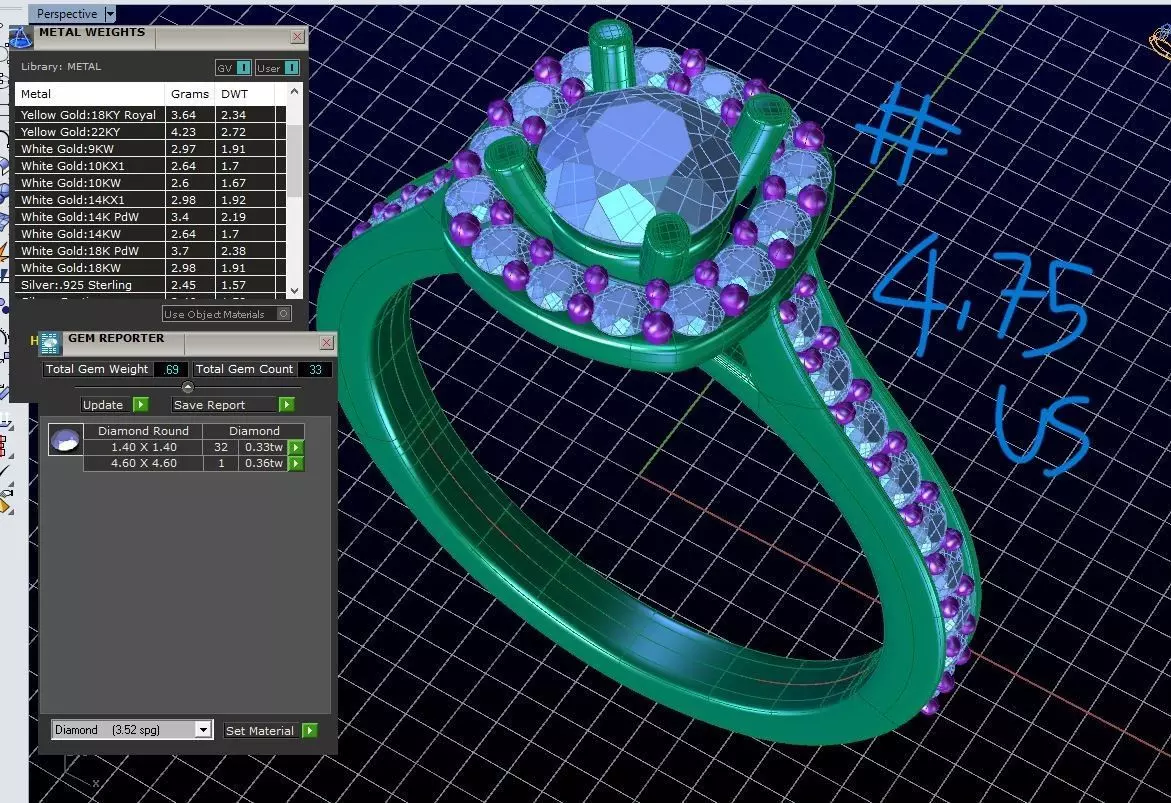The image size is (1171, 803).
Task: Select White Gold:10KW row
Action: coord(151,183)
